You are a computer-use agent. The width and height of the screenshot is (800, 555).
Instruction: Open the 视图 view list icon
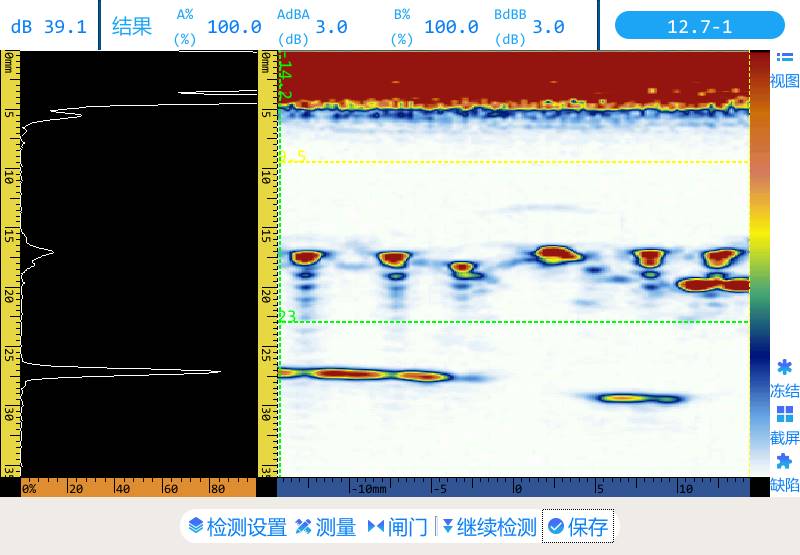785,59
